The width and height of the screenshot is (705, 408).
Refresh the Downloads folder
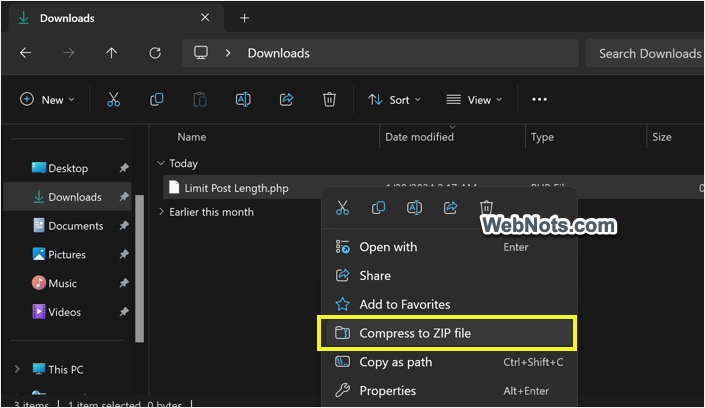coord(155,53)
